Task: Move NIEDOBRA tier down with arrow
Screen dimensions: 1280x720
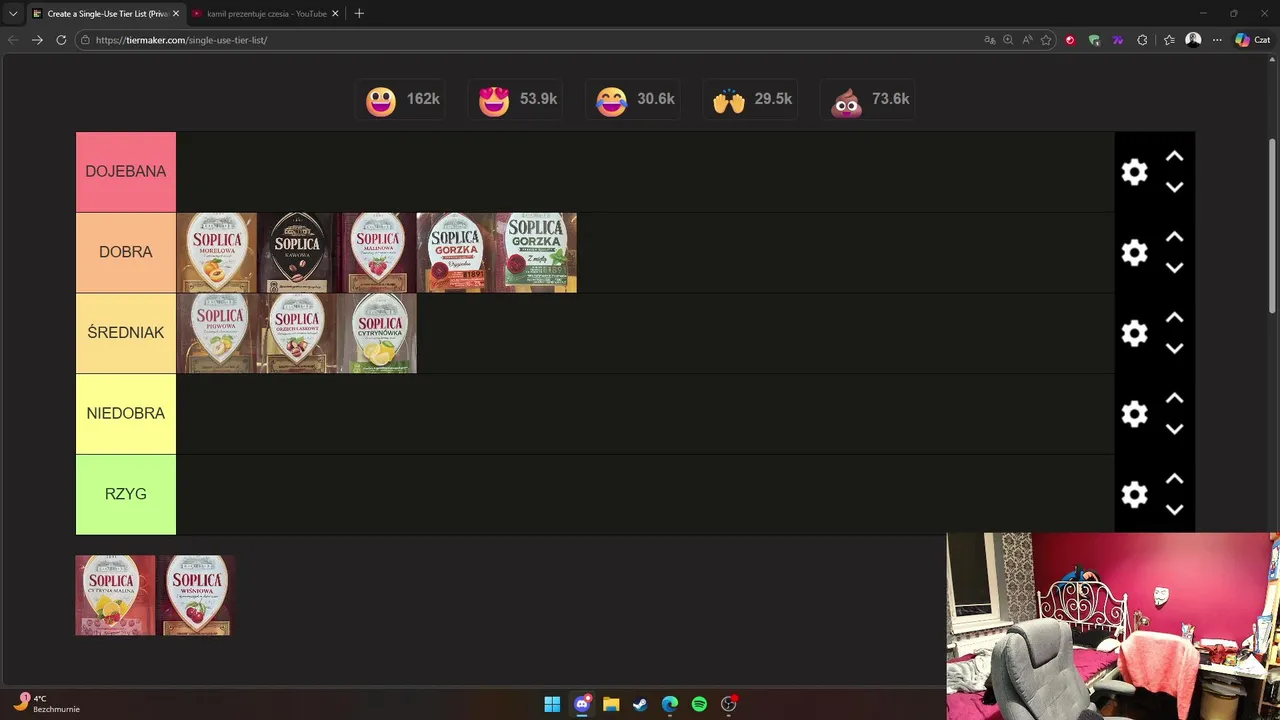Action: point(1175,429)
